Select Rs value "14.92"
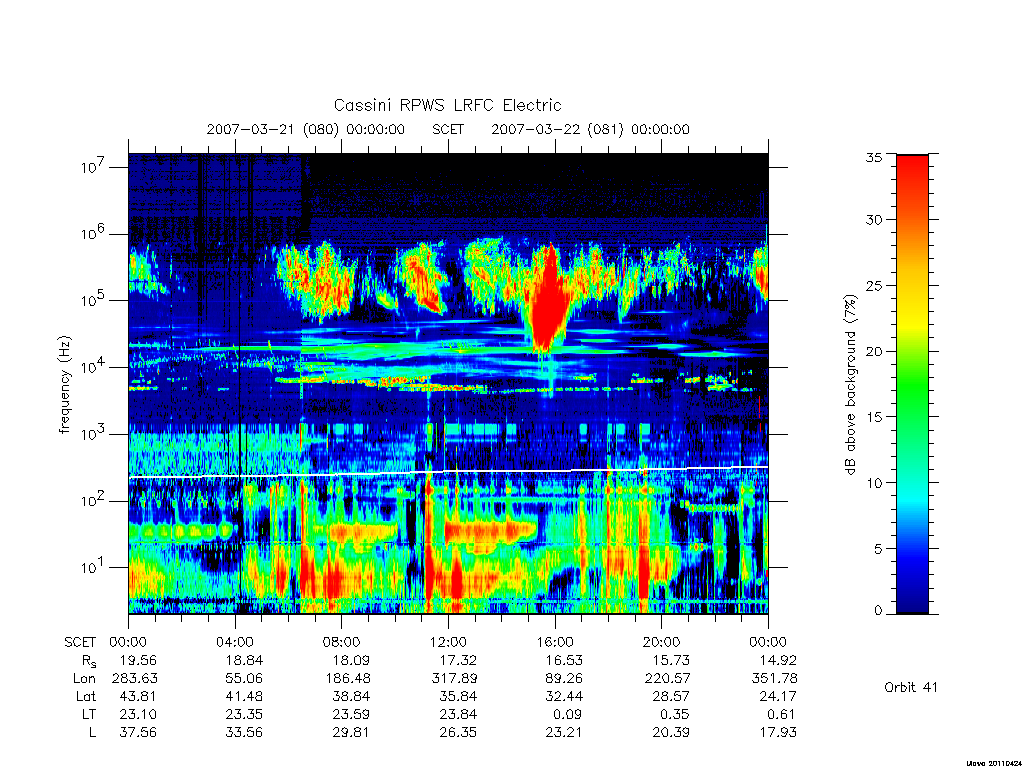The height and width of the screenshot is (768, 1024). pos(778,660)
